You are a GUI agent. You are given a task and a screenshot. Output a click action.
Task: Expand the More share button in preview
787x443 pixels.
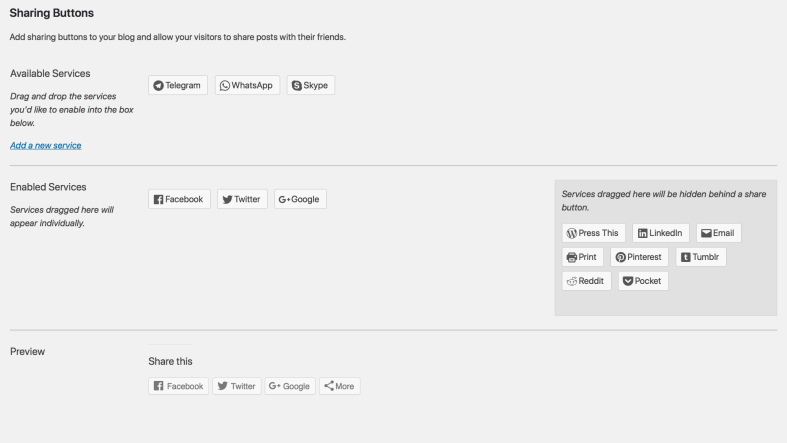click(340, 386)
